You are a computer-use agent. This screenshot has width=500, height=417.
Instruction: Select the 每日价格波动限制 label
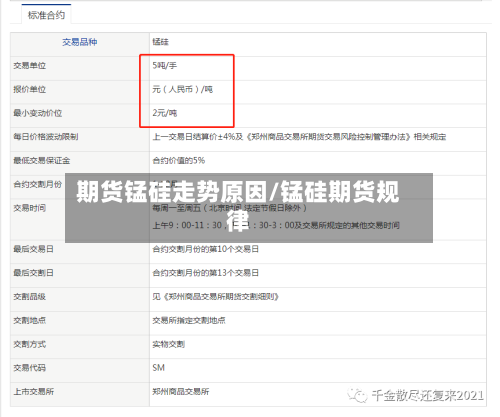pyautogui.click(x=46, y=137)
